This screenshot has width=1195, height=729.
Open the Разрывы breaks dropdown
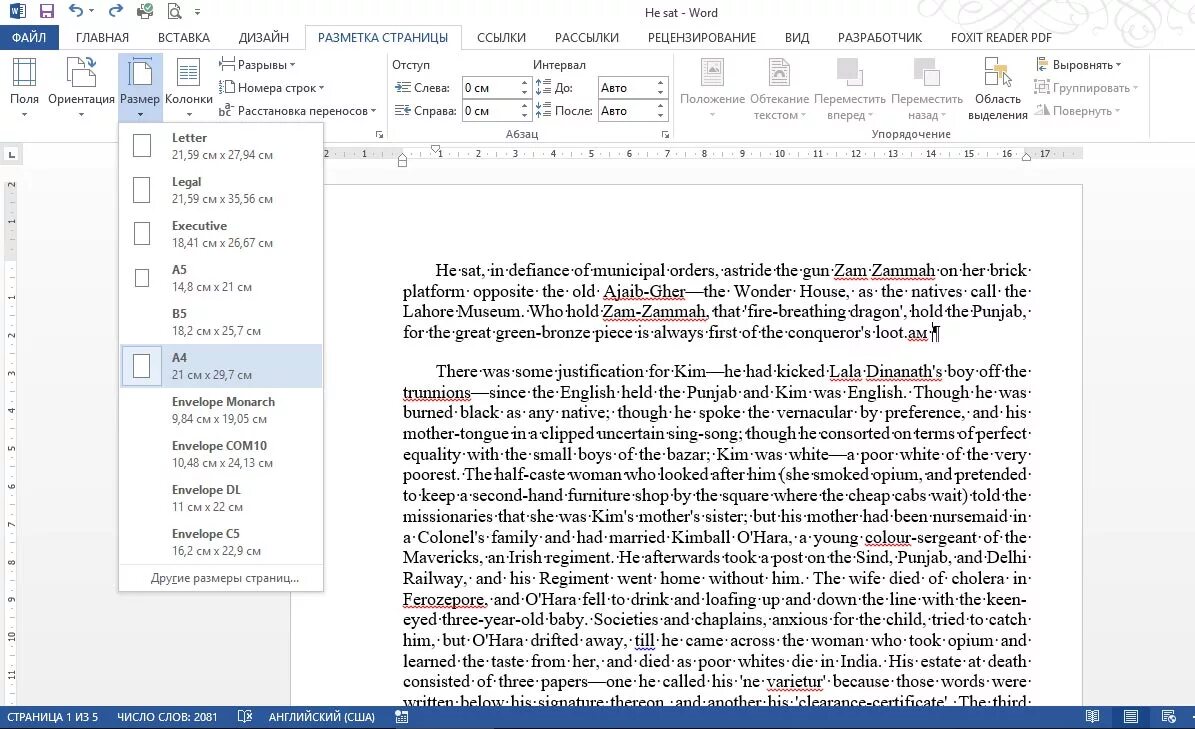coord(258,65)
